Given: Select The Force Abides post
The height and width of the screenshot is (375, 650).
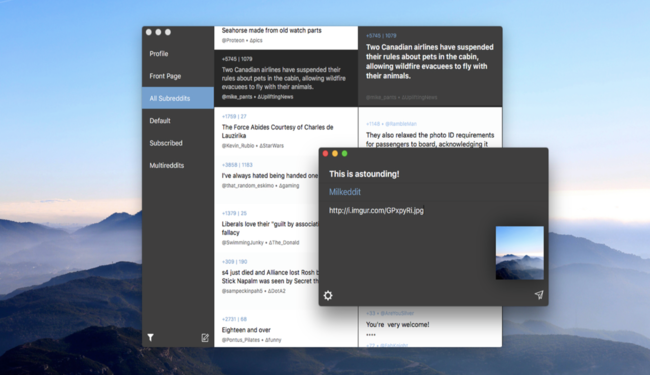Looking at the screenshot, I should (286, 131).
